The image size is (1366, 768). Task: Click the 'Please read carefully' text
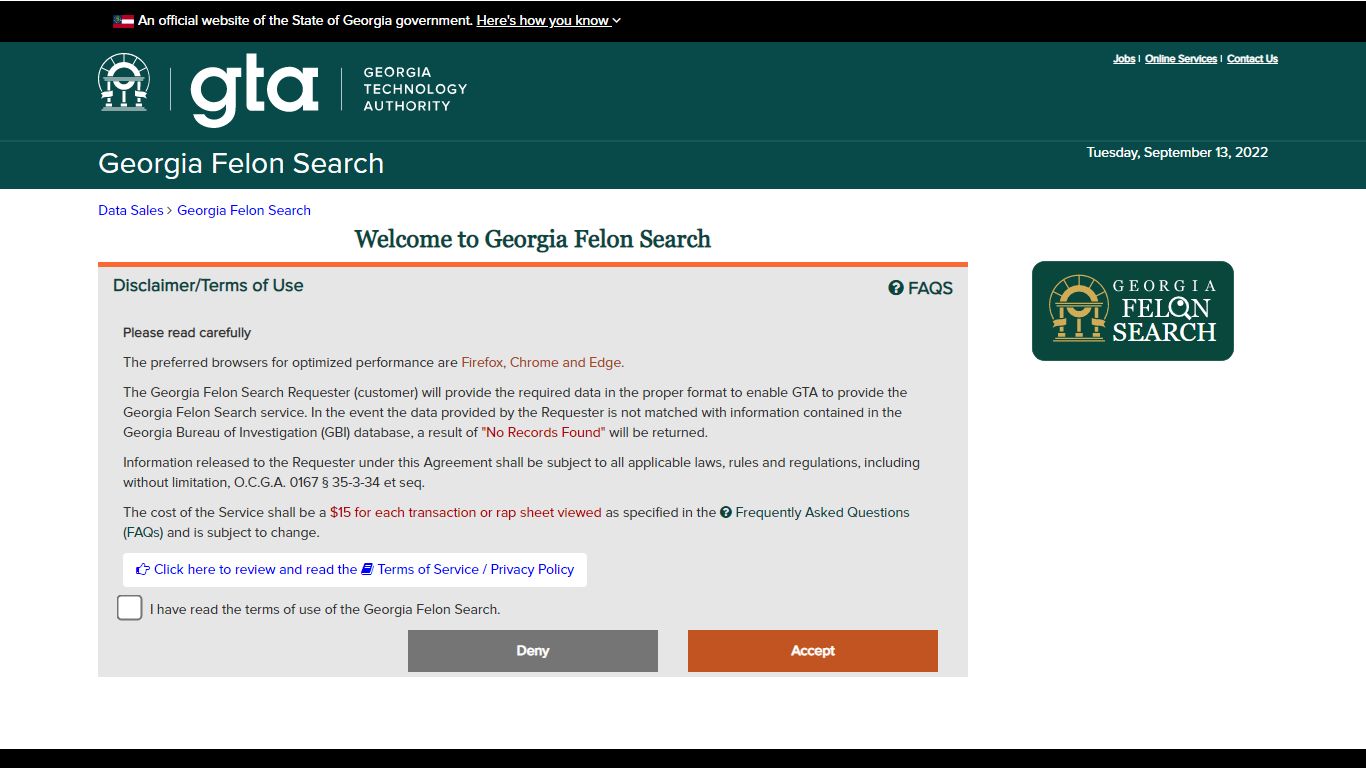pyautogui.click(x=187, y=332)
